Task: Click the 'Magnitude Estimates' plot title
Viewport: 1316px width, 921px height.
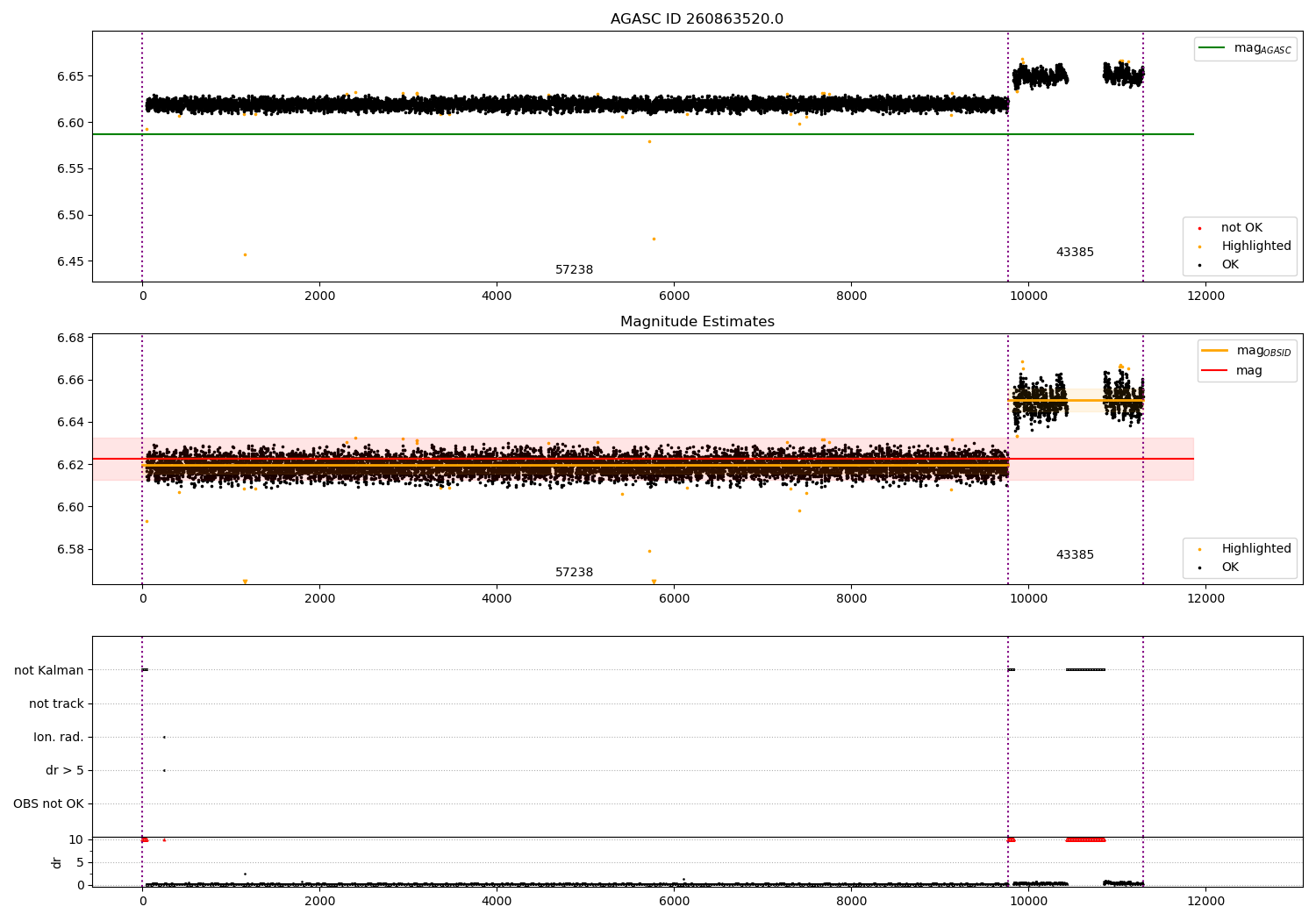Action: coord(697,322)
